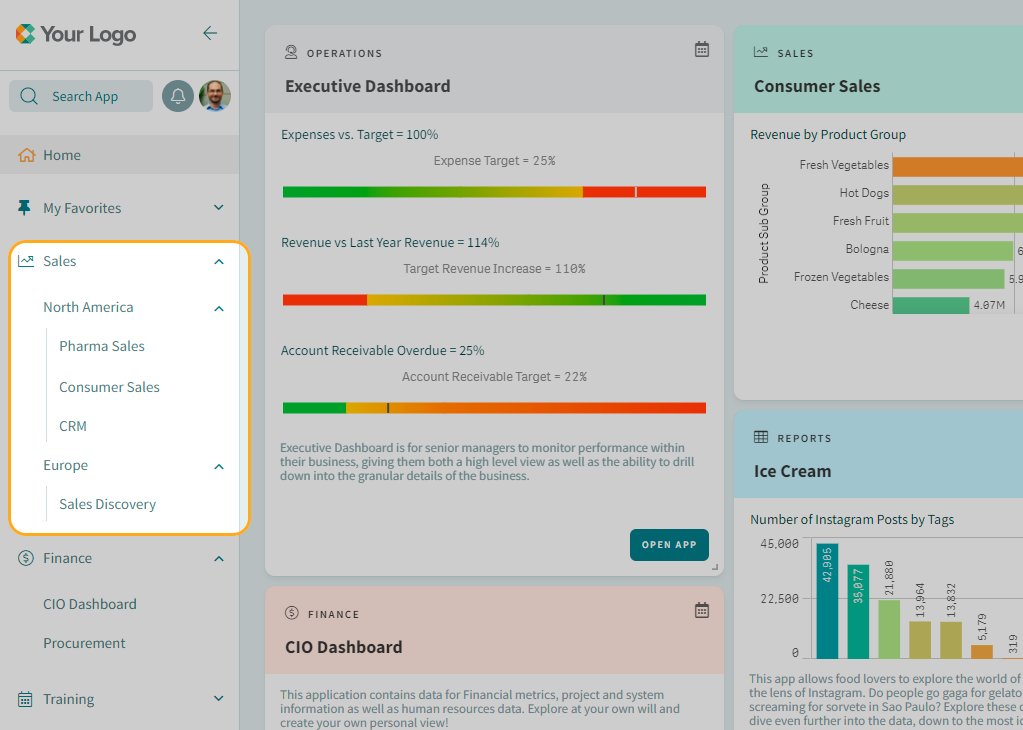Screen dimensions: 1023x730
Task: Expand the My Favorites section chevron
Action: click(x=219, y=207)
